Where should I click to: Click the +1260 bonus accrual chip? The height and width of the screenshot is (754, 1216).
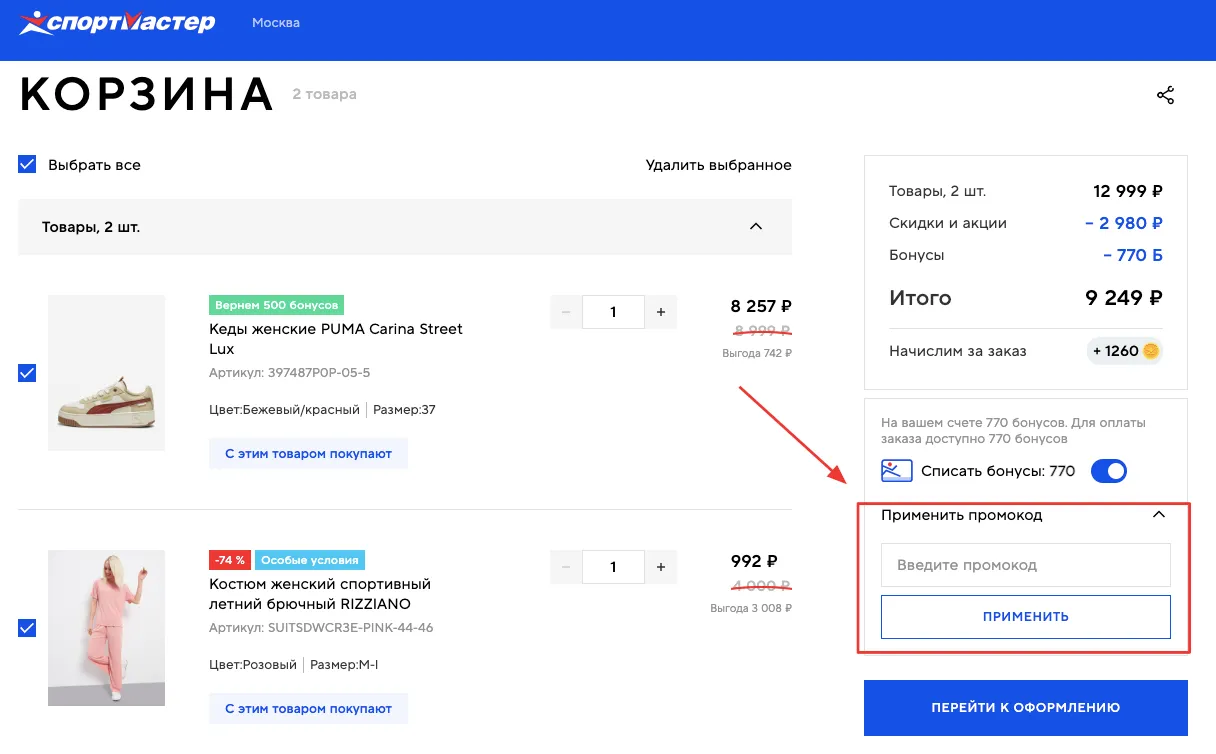[x=1125, y=351]
